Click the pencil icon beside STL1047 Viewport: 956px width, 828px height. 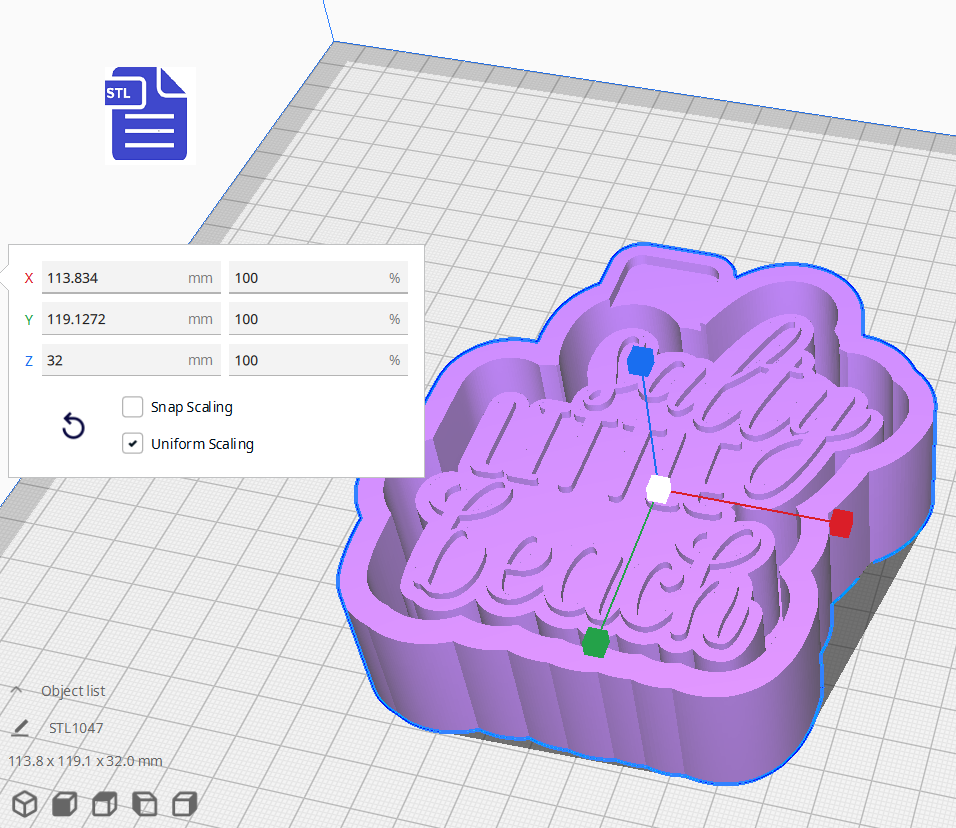[22, 728]
